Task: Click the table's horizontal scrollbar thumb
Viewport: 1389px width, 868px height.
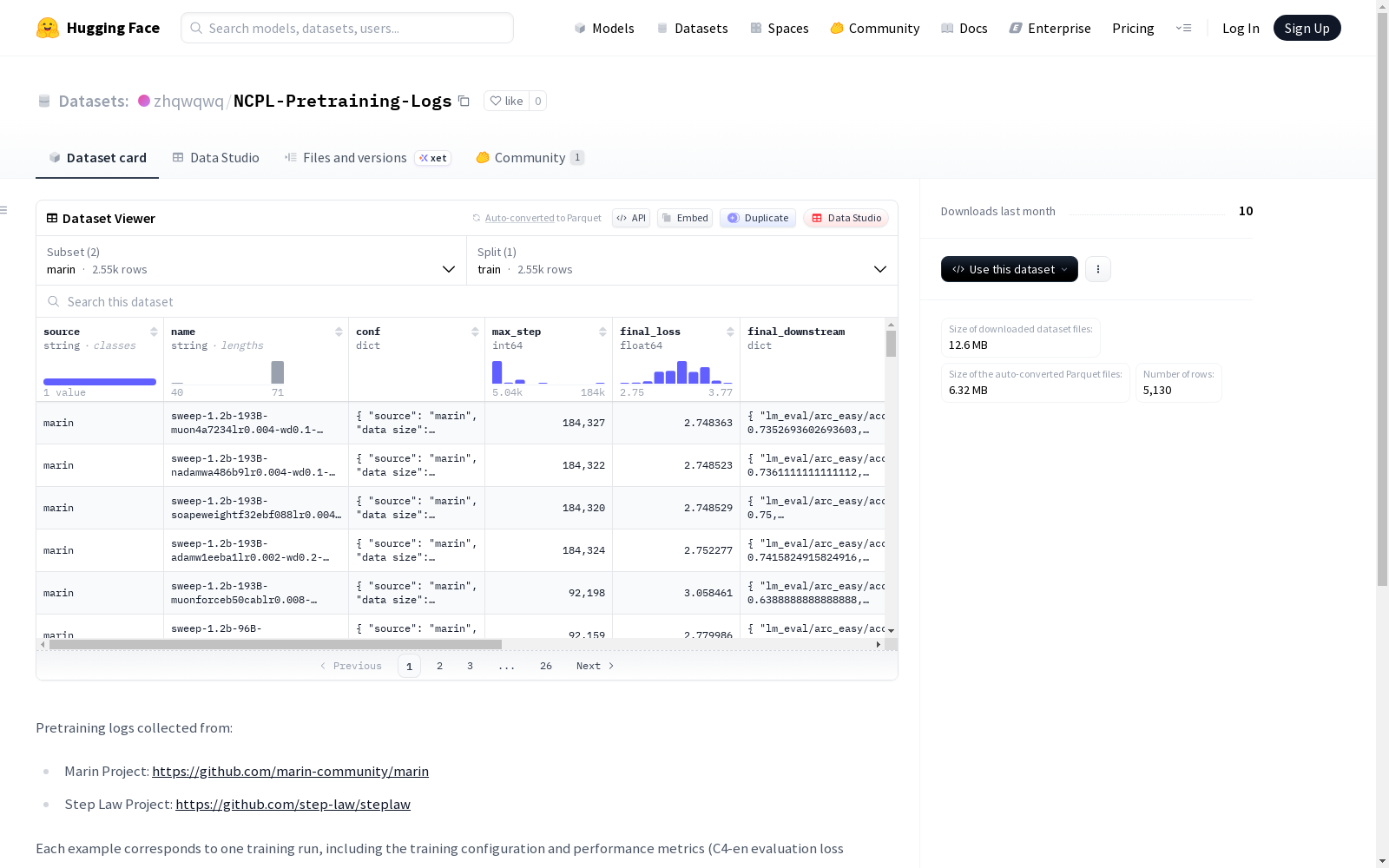Action: pos(275,644)
